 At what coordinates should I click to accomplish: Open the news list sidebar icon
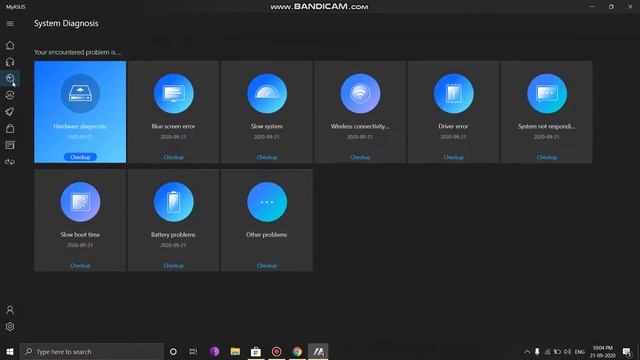(x=10, y=145)
